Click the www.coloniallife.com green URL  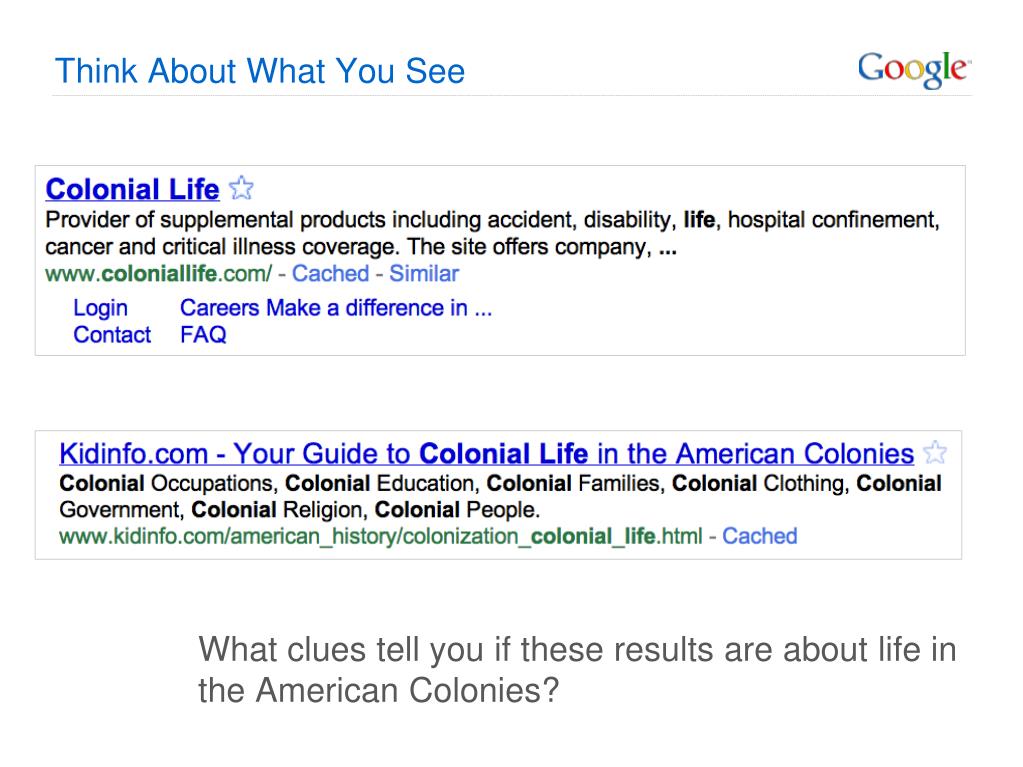tap(159, 273)
